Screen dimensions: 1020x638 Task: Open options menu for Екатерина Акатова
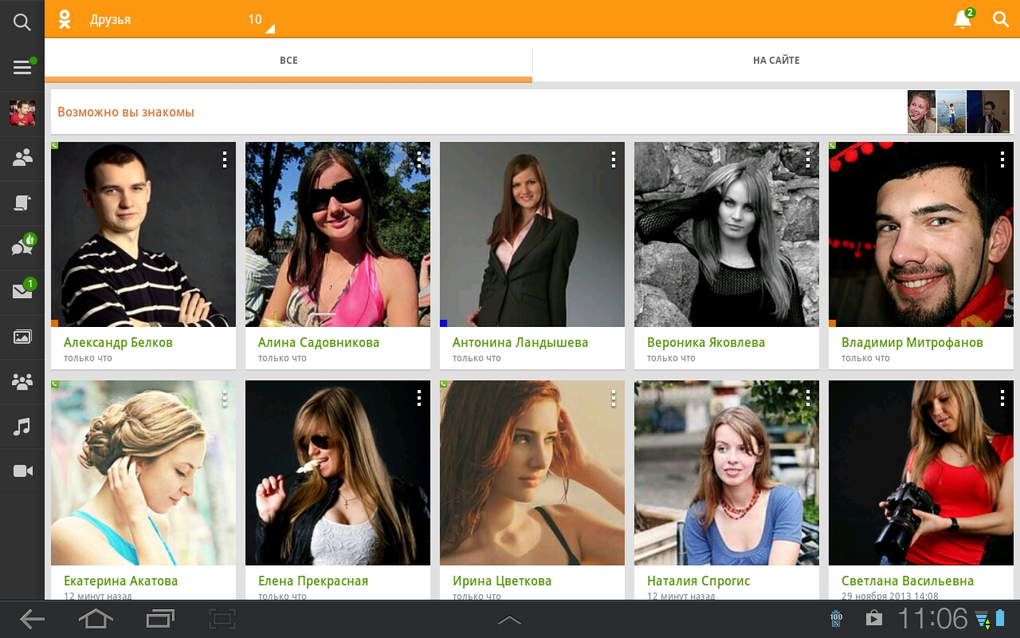[224, 398]
